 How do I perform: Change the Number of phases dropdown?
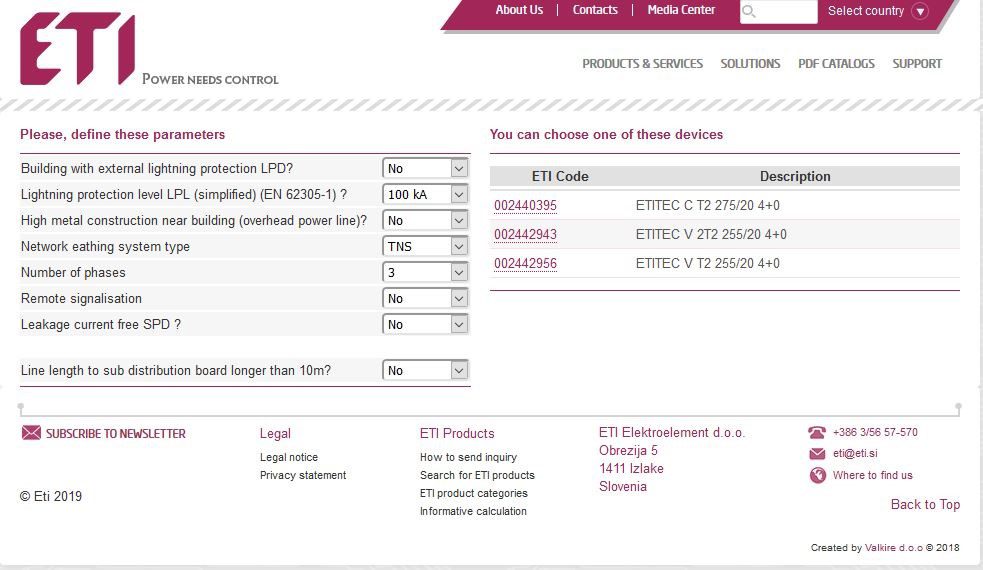click(x=425, y=273)
